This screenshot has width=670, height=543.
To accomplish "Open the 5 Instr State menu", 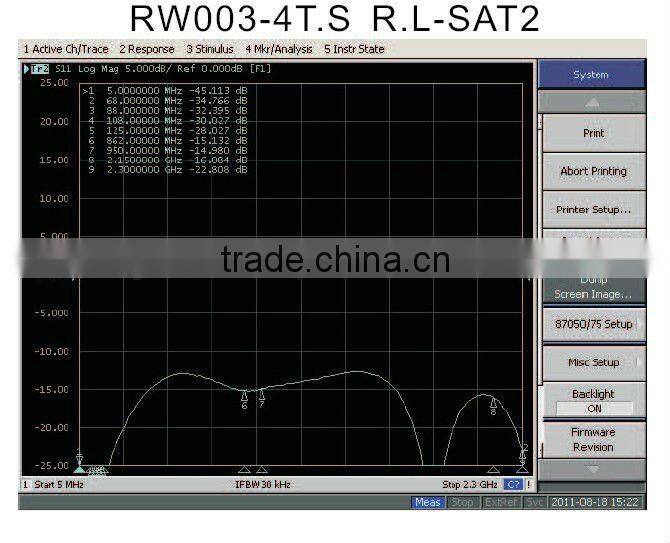I will [x=354, y=49].
